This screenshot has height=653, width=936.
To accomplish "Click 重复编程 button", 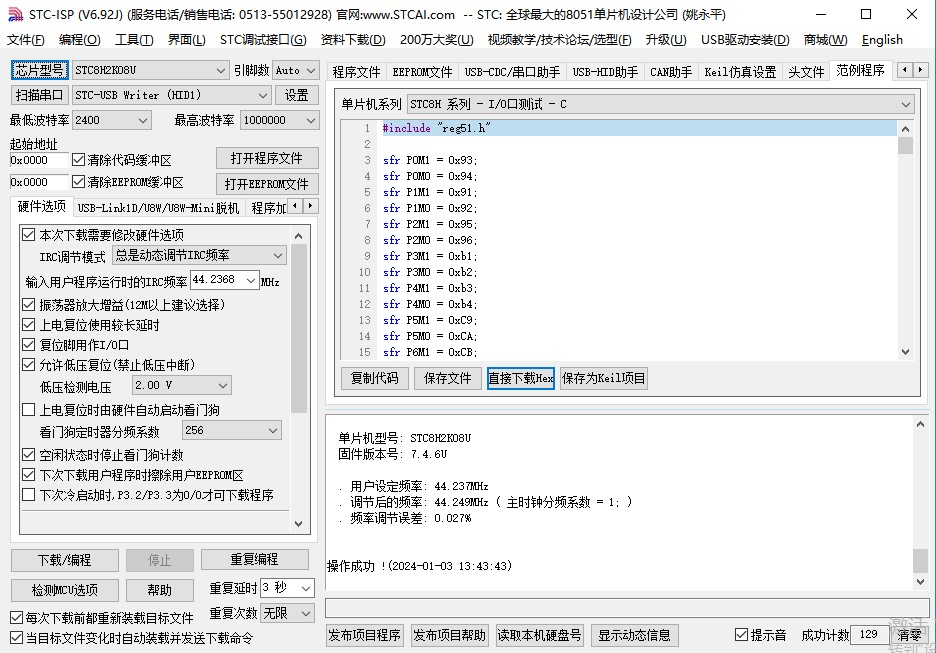I will click(x=254, y=559).
